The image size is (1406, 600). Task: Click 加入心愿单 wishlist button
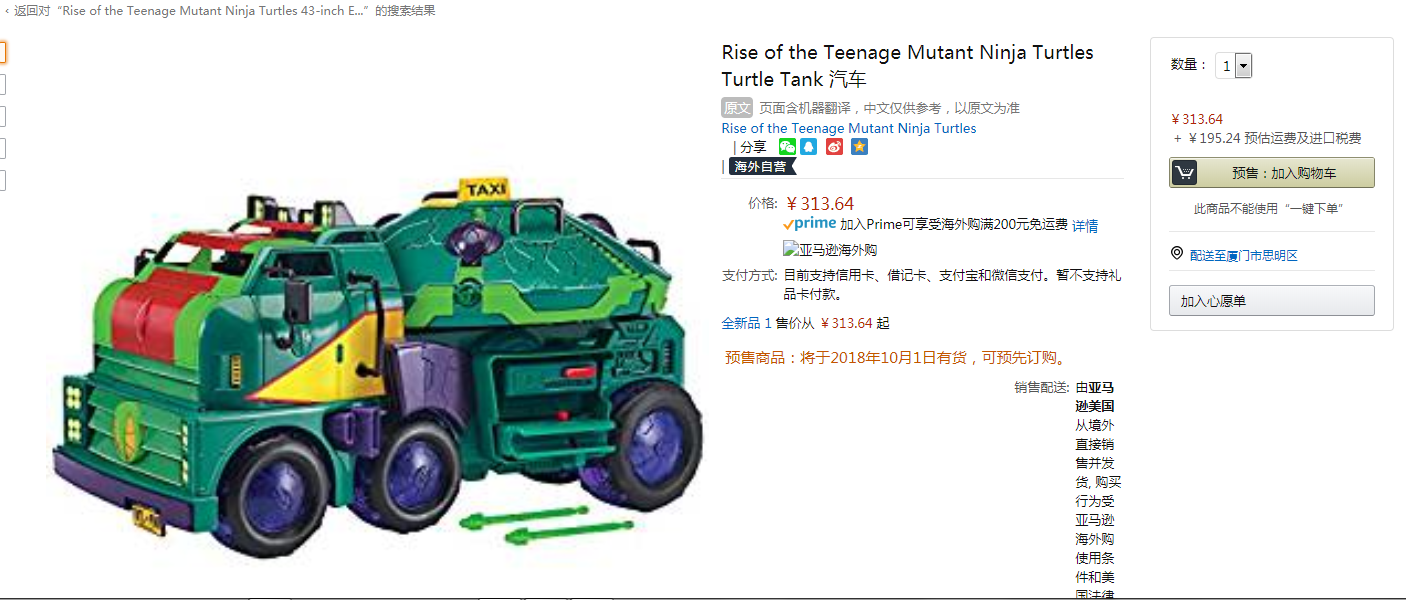click(1272, 301)
